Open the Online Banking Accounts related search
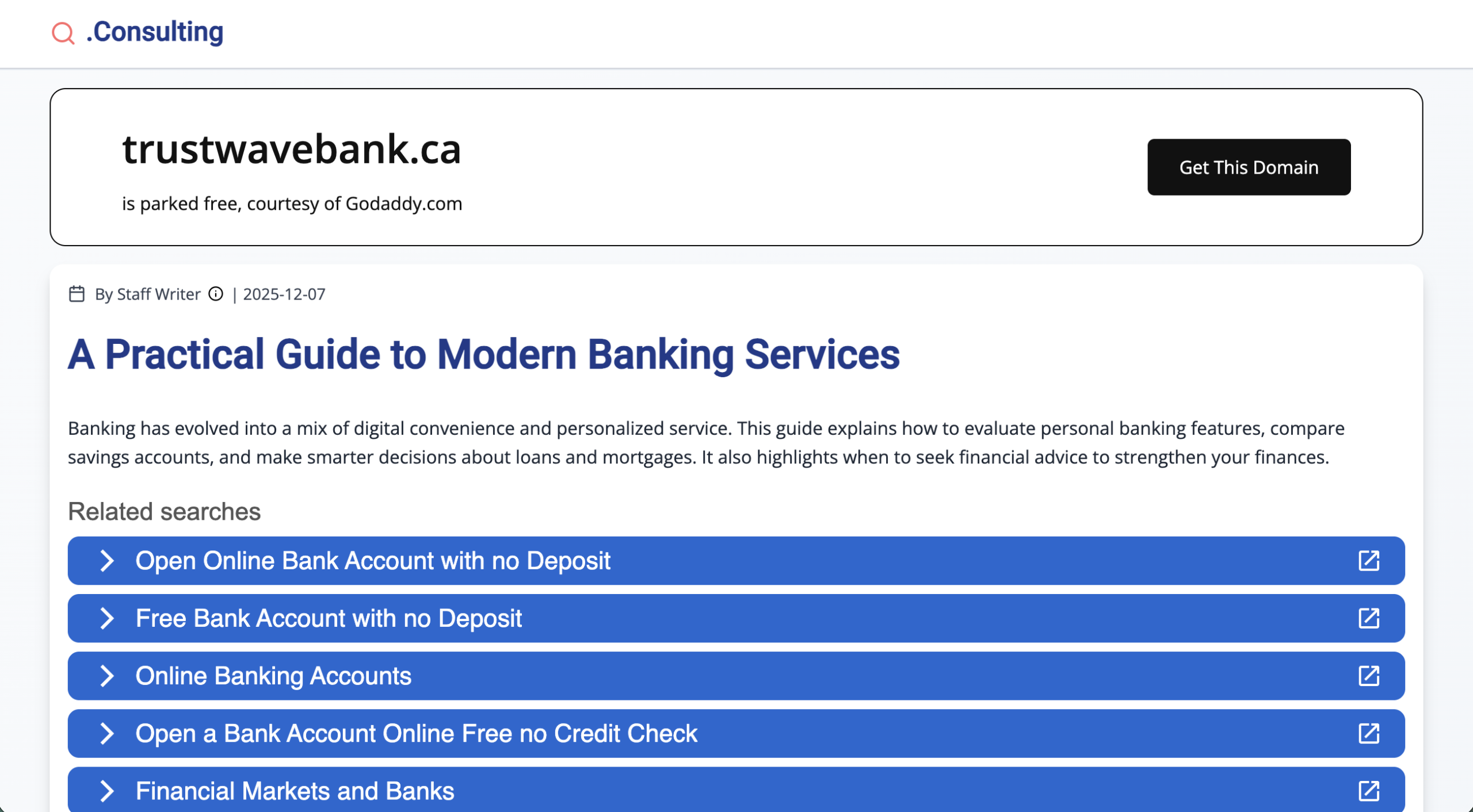Screen dimensions: 1473x812 273,676
